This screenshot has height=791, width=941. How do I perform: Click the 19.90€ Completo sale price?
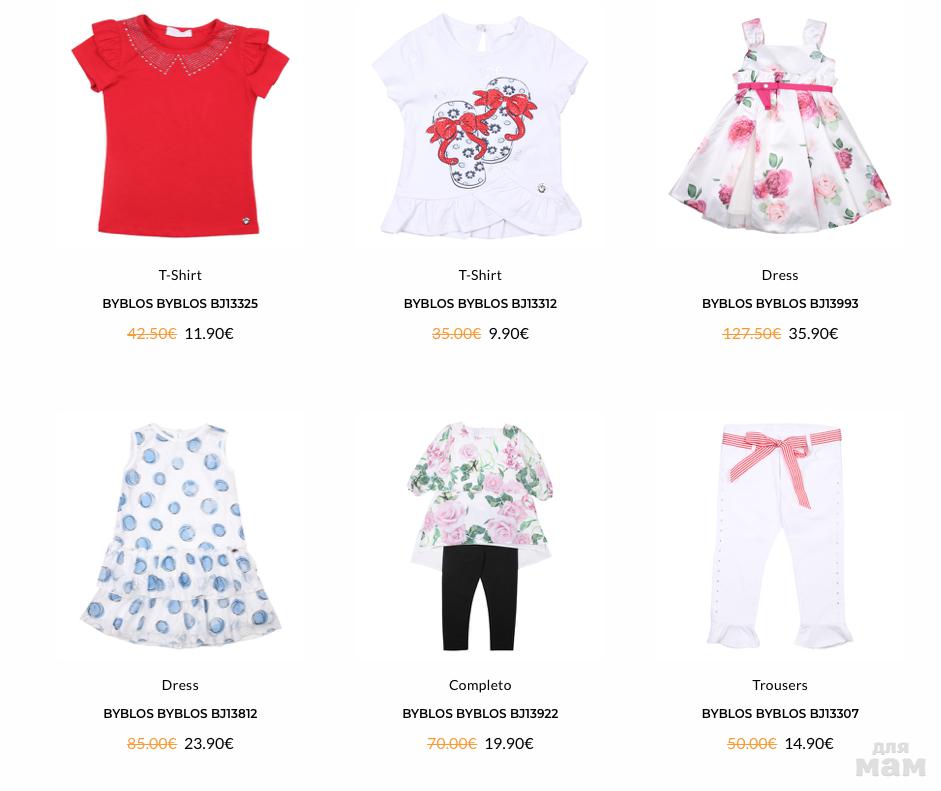(509, 744)
